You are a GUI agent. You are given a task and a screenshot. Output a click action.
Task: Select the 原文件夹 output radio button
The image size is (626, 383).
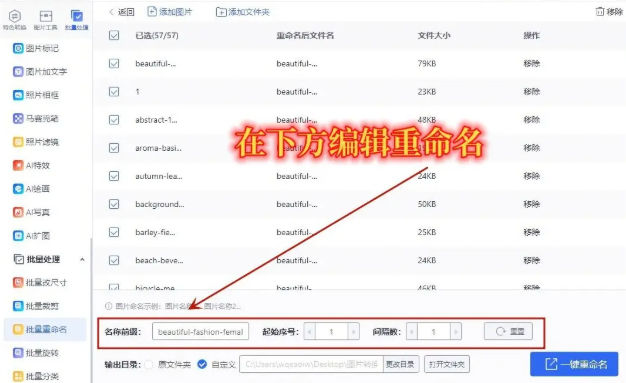(149, 364)
